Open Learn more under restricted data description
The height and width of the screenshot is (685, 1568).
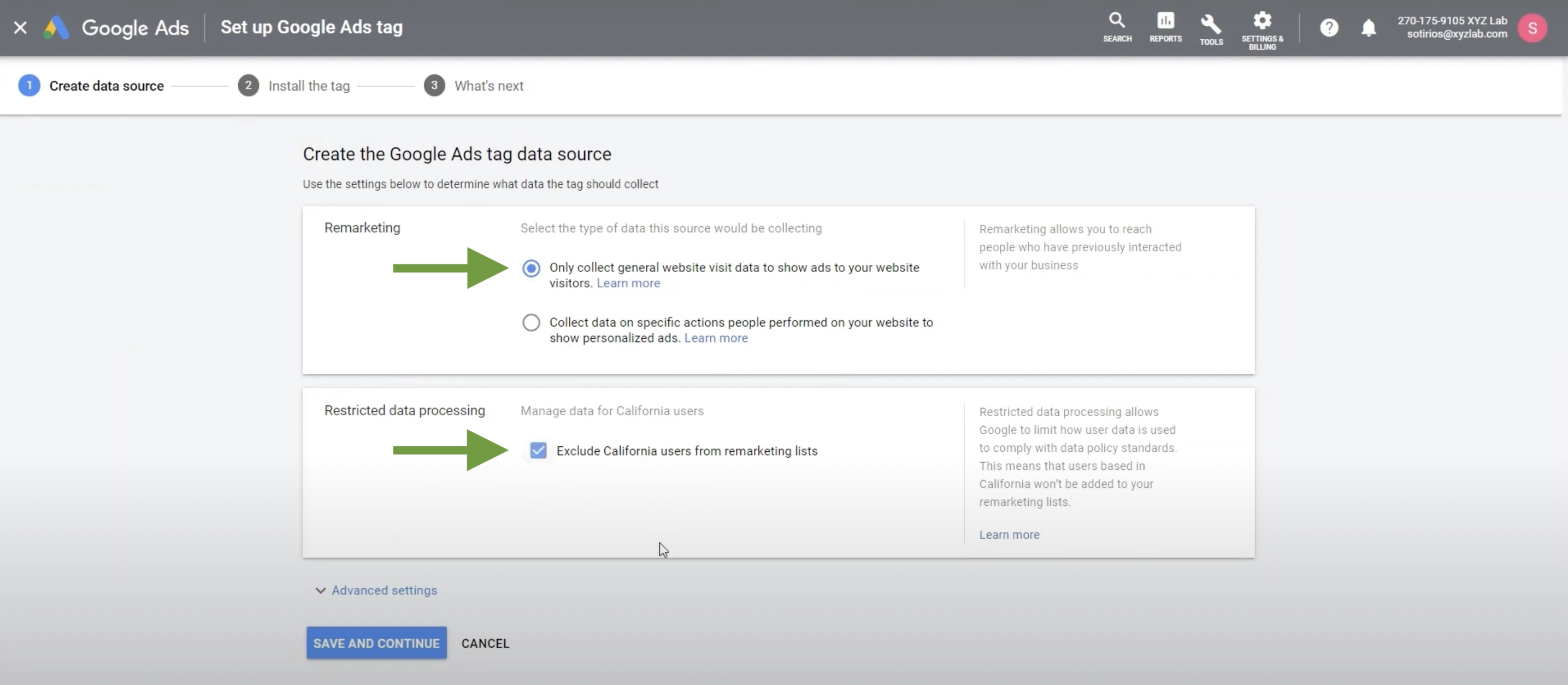click(x=1009, y=535)
